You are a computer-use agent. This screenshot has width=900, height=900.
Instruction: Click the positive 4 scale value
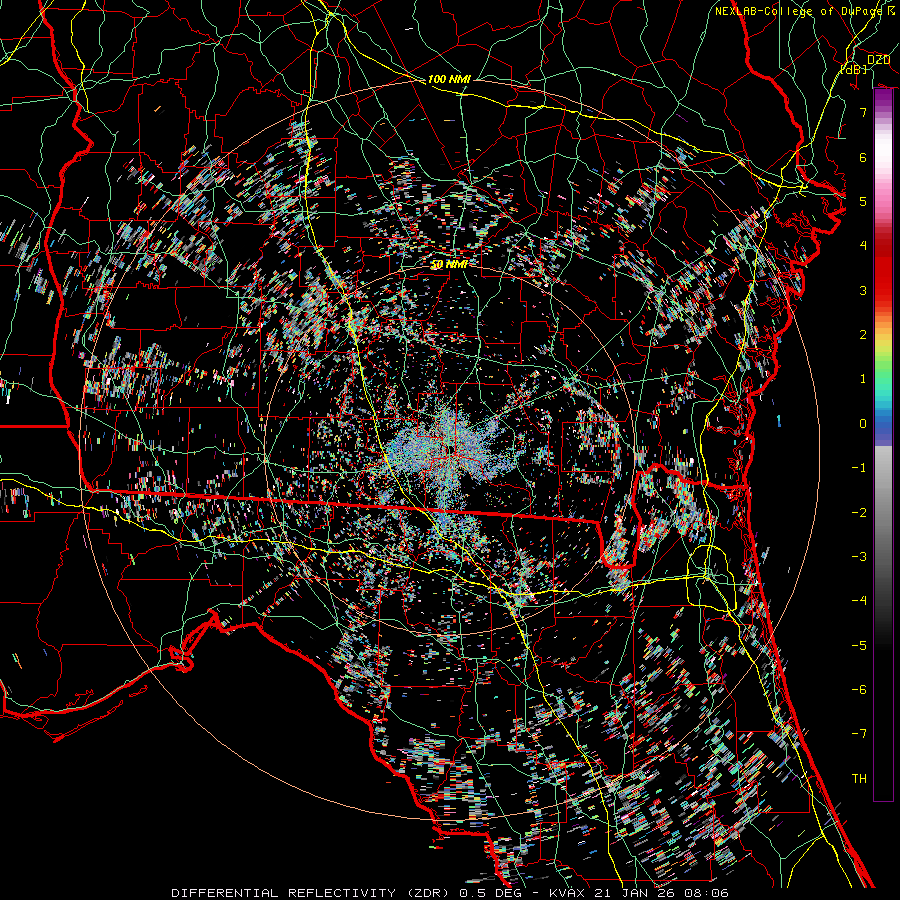863,246
